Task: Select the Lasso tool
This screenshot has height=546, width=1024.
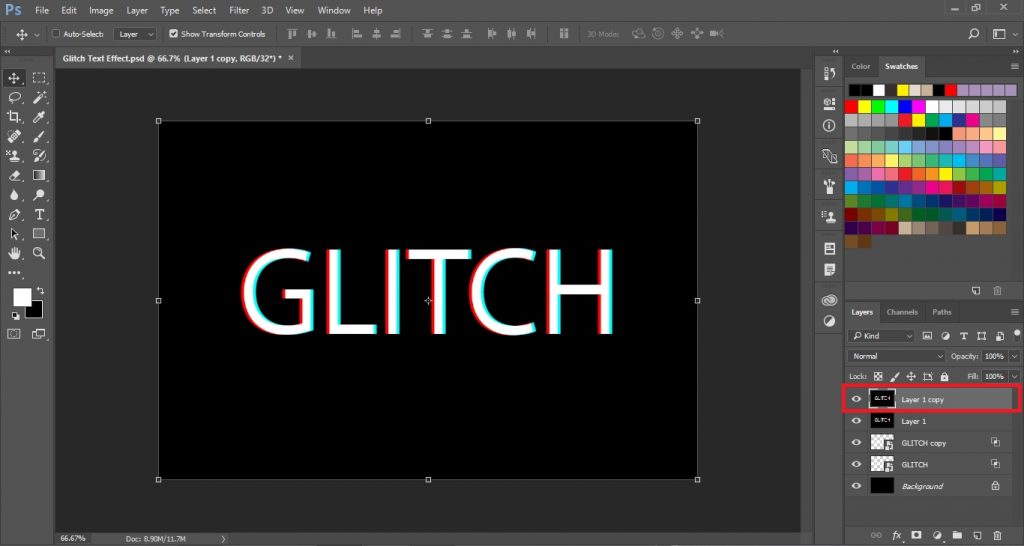Action: 14,98
